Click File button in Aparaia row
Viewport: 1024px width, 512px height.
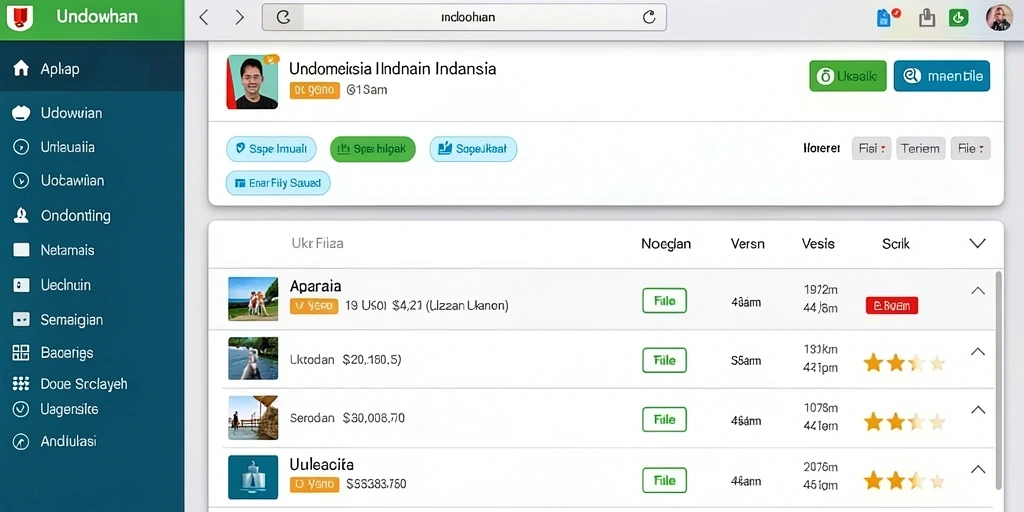pos(664,301)
